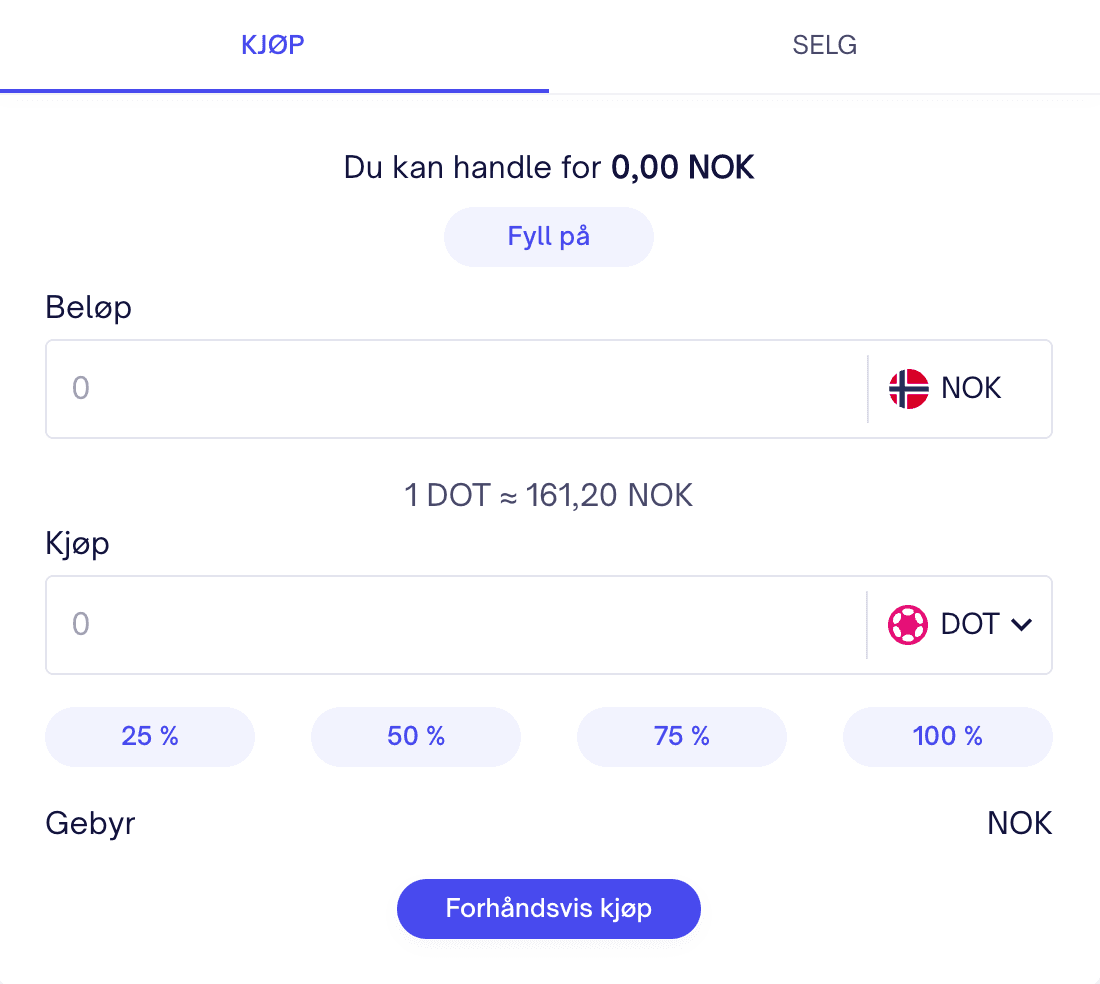Switch to the KJØP tab
The image size is (1100, 984).
coord(273,46)
